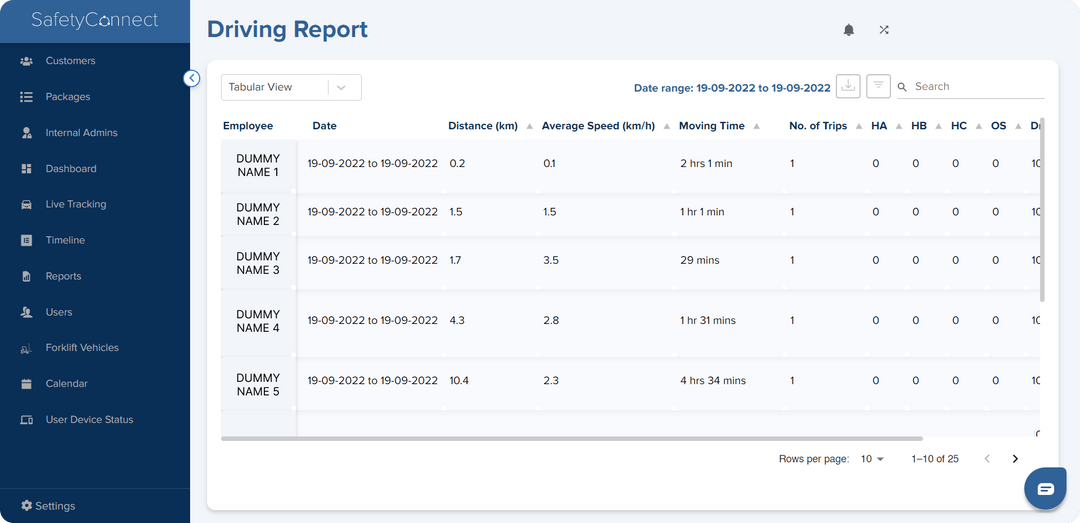Click the Internal Admins person icon

[26, 132]
